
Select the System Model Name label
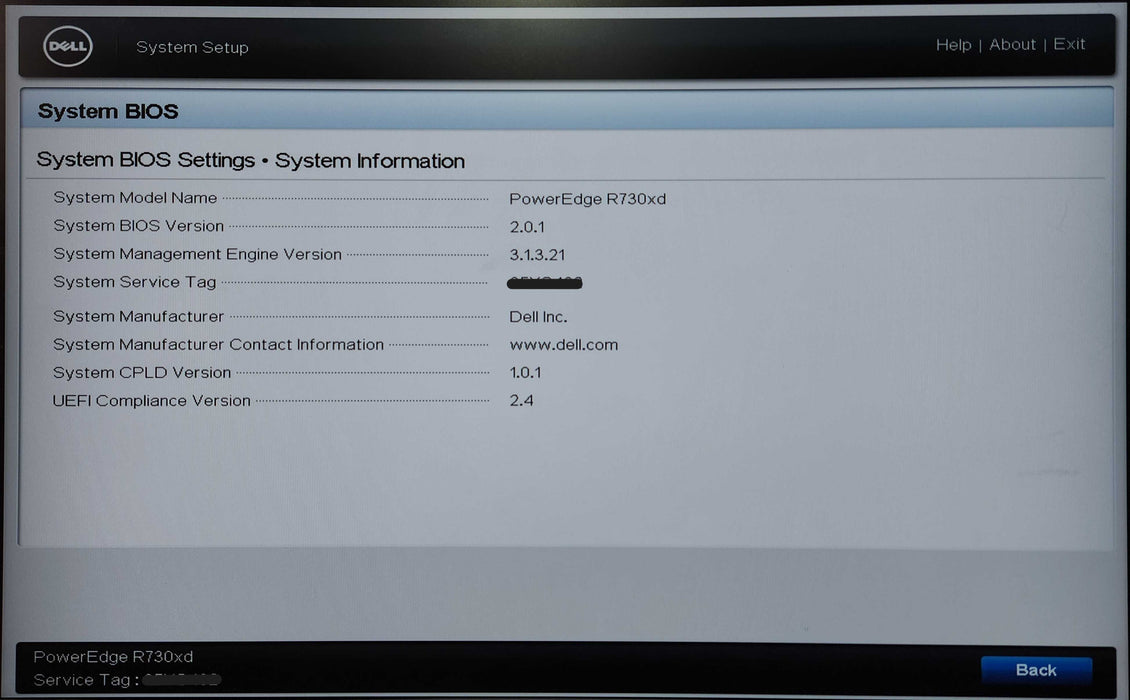(x=135, y=198)
